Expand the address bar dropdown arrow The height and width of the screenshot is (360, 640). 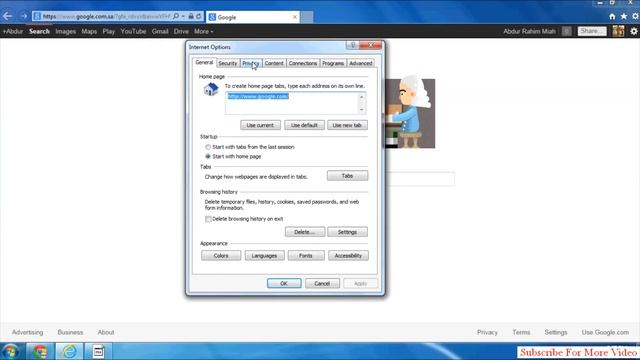(183, 16)
